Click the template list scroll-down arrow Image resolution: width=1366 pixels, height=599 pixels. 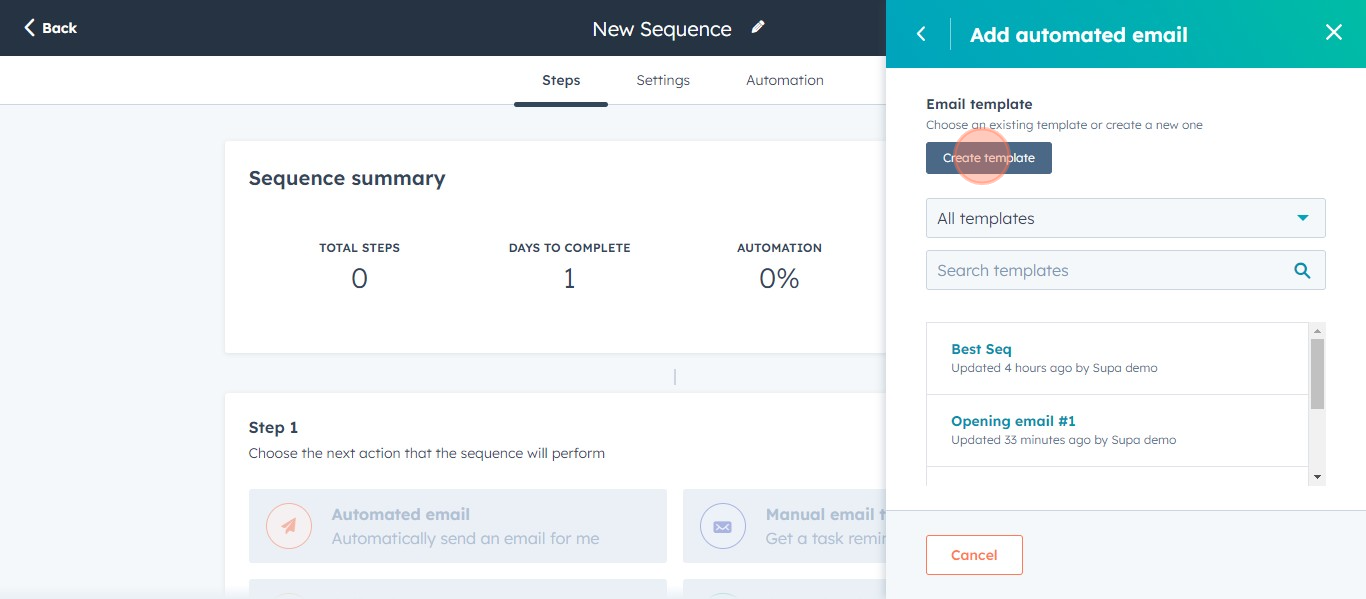pyautogui.click(x=1317, y=477)
